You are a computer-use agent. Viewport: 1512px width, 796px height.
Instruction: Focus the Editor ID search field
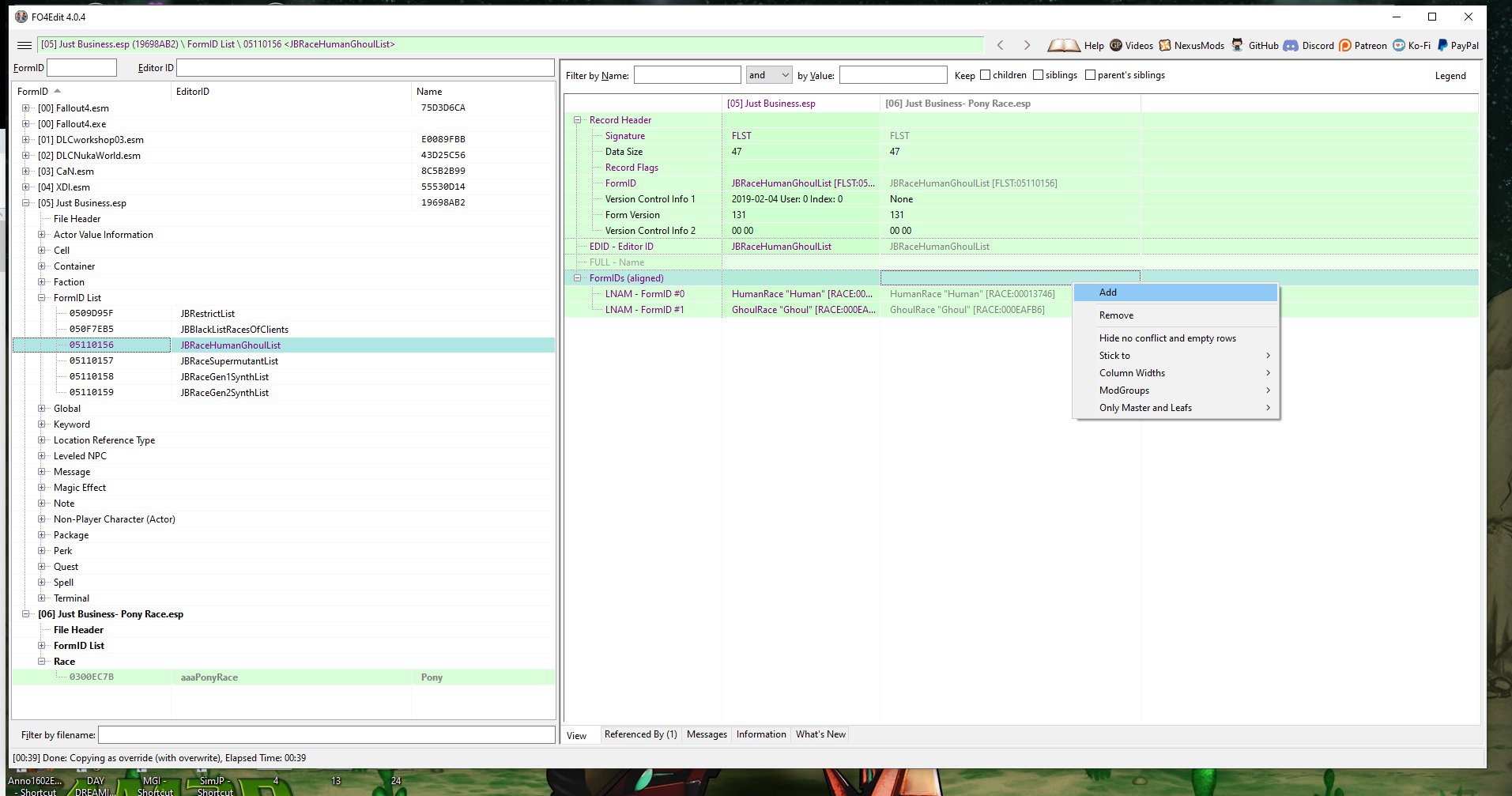click(365, 68)
